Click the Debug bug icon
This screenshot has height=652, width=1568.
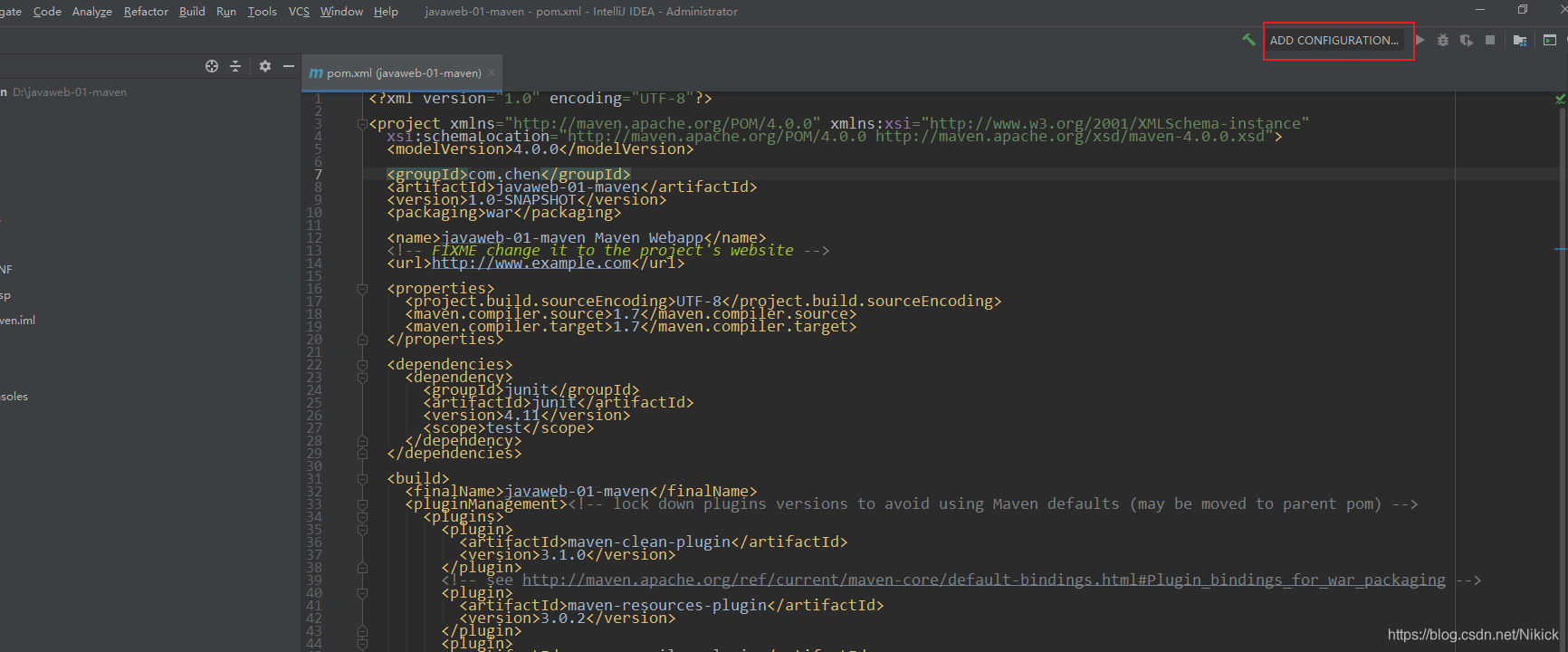click(x=1443, y=40)
